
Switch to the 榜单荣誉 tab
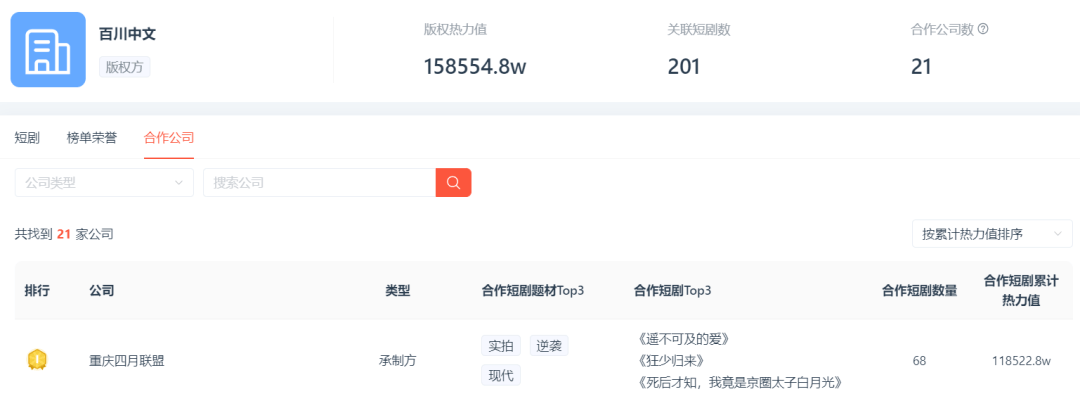[x=92, y=138]
